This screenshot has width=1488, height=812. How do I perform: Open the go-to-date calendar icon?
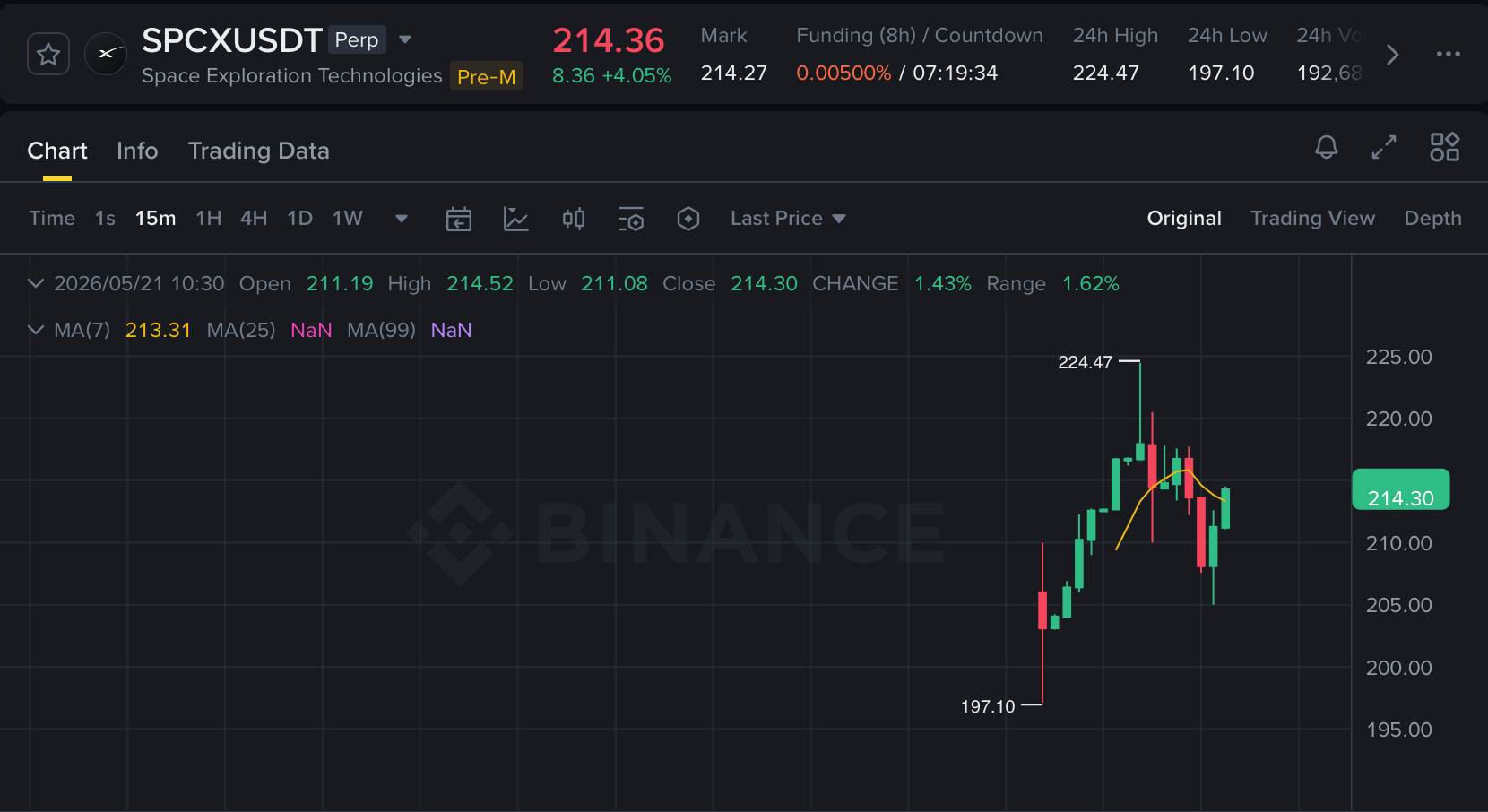[459, 219]
